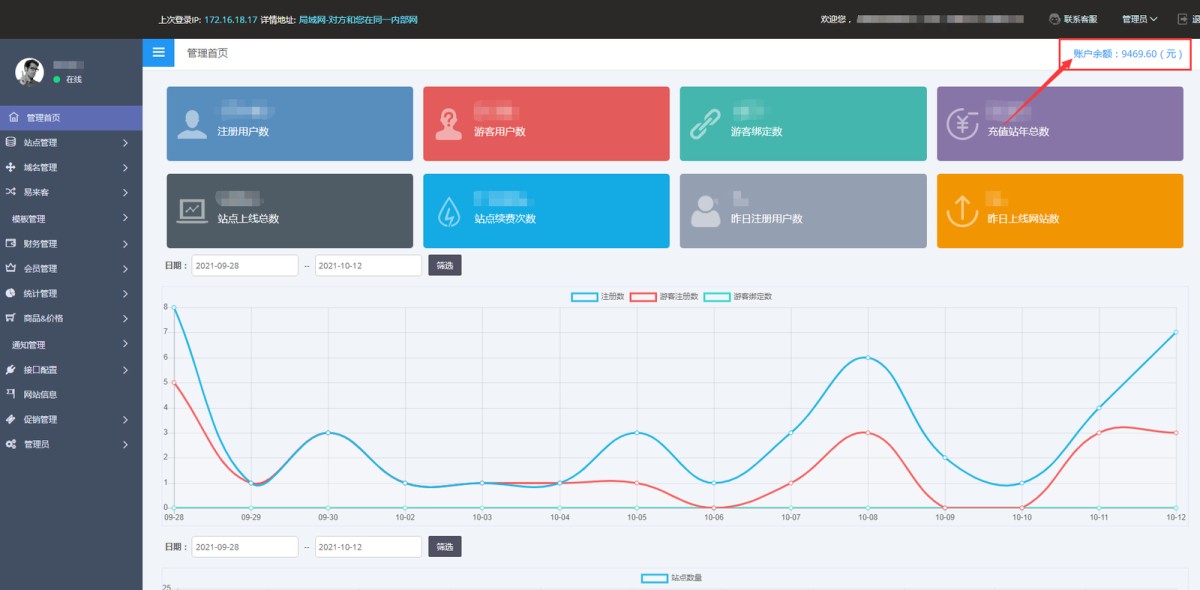Expand the 站点管理 sidebar menu
Viewport: 1200px width, 590px height.
tap(70, 143)
